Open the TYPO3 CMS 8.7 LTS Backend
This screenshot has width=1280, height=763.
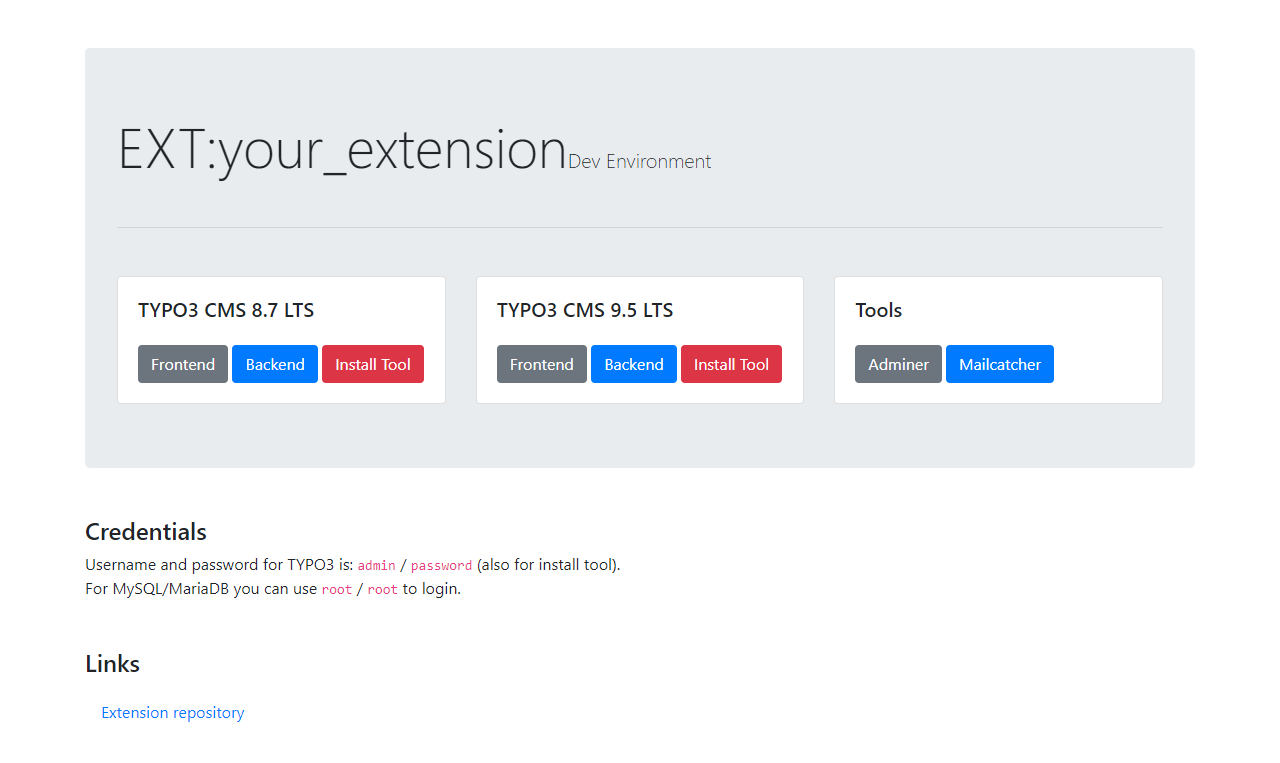pyautogui.click(x=275, y=364)
